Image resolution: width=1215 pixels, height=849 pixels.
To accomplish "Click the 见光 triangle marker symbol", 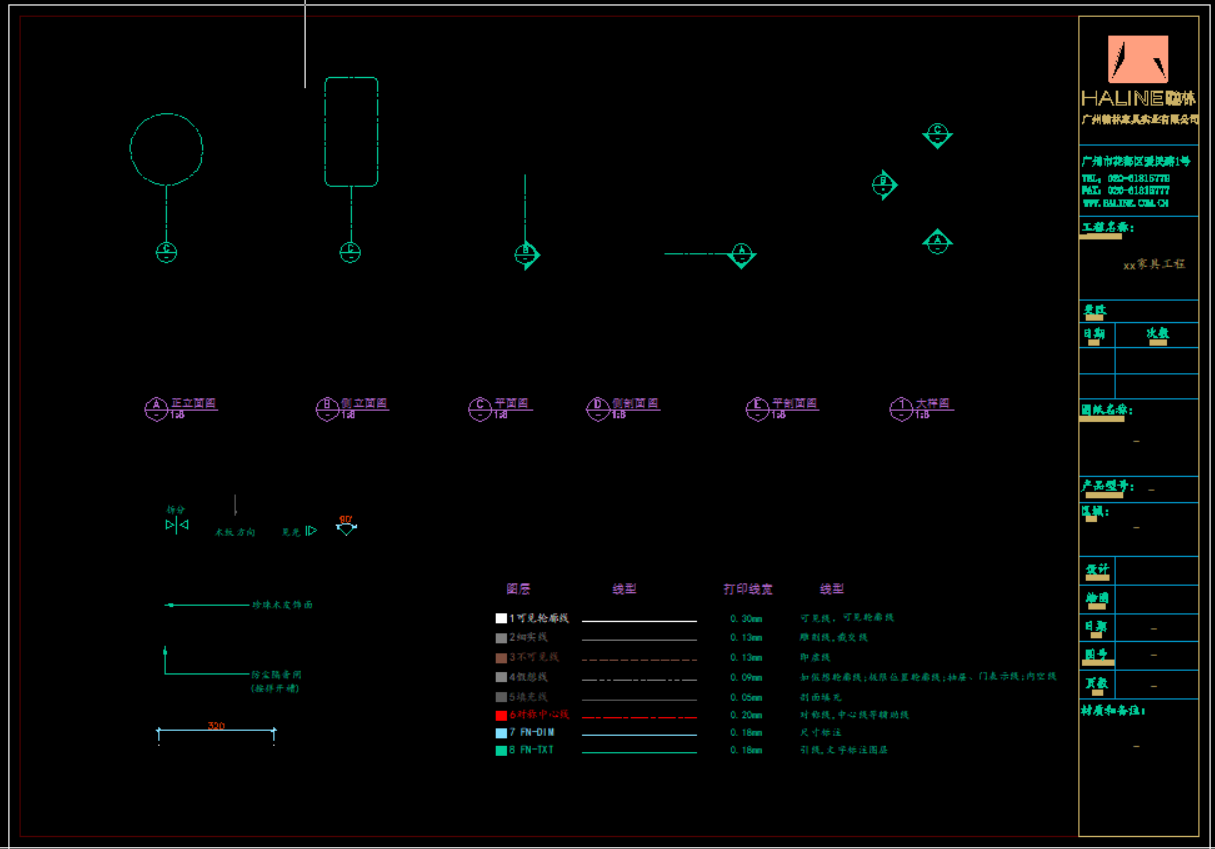I will pos(310,531).
